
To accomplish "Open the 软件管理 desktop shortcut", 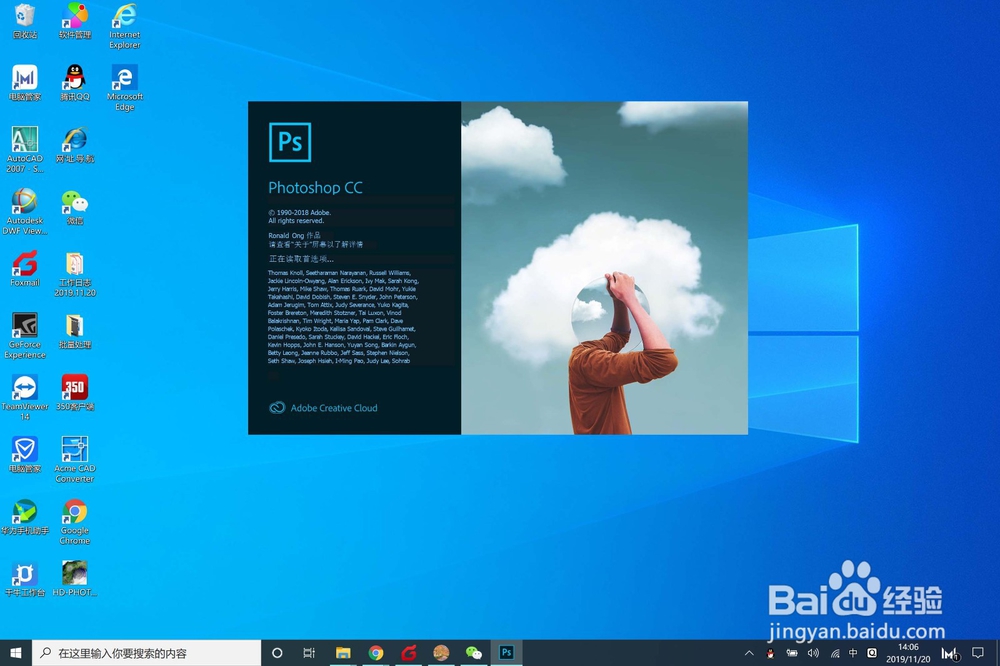I will (75, 21).
